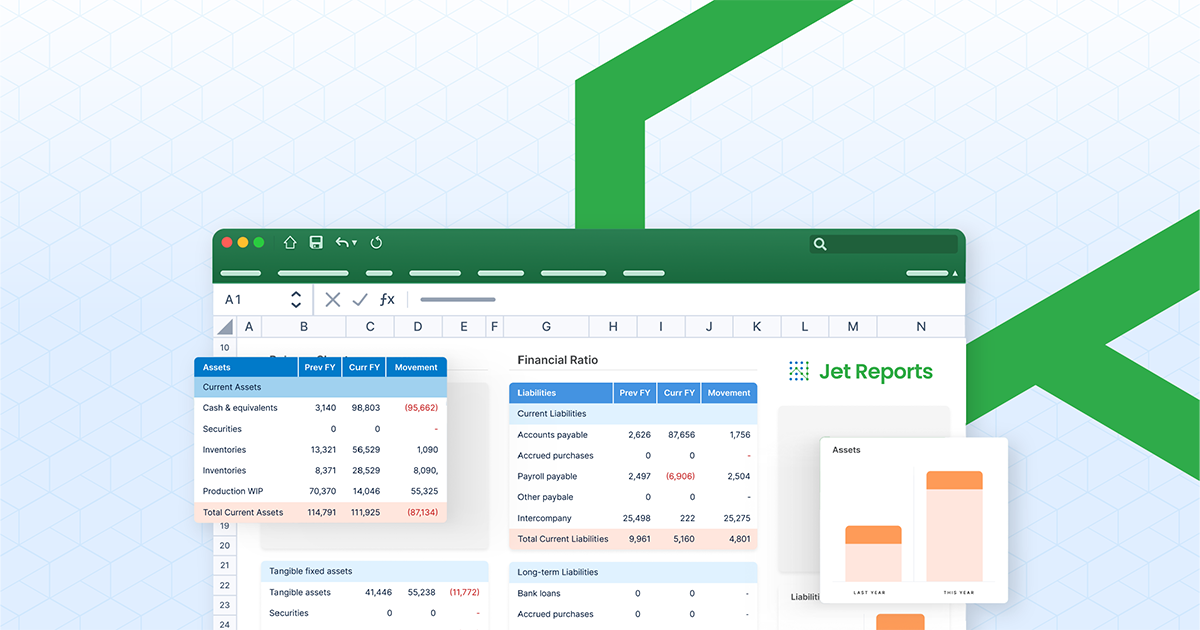Click the Save icon in the title bar
This screenshot has height=630, width=1200.
[x=316, y=242]
